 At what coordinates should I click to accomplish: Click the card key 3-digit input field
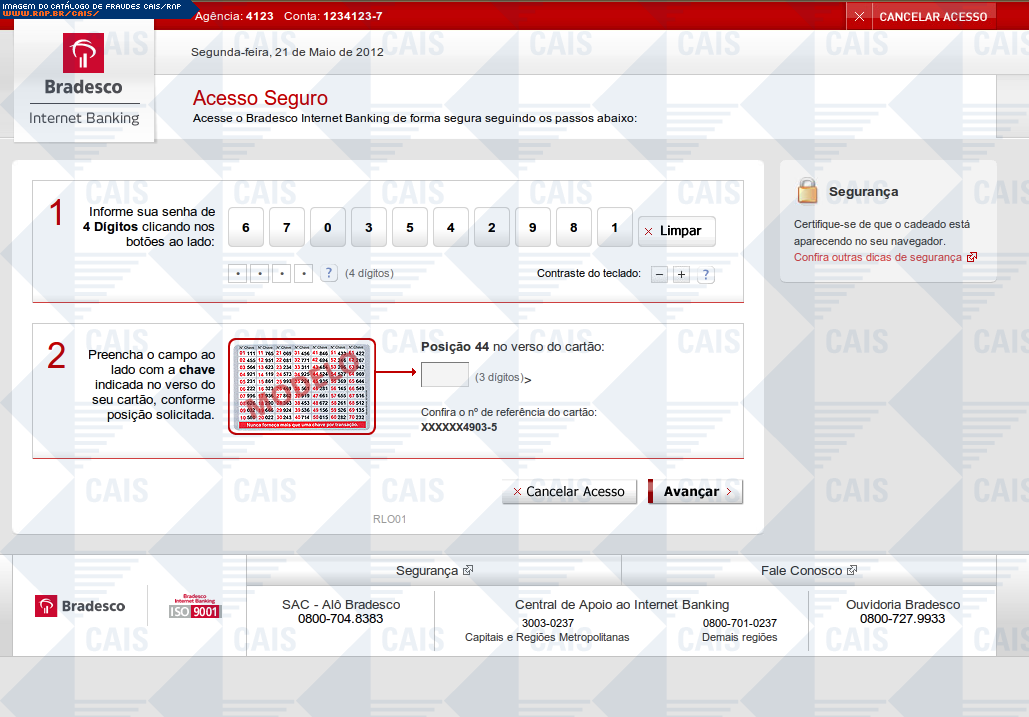click(445, 375)
